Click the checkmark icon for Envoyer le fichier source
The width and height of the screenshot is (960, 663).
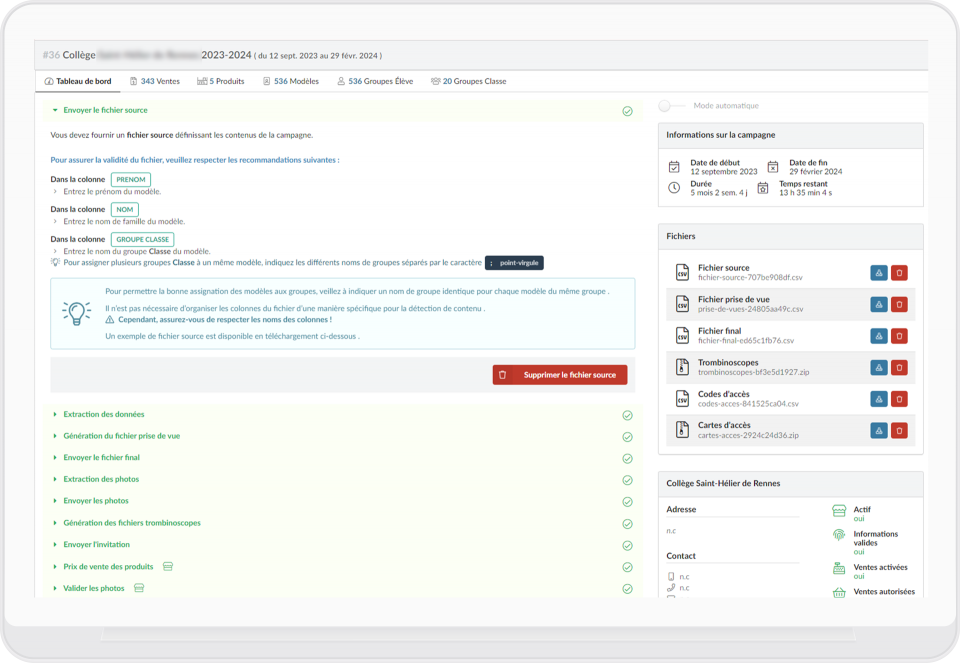(628, 111)
